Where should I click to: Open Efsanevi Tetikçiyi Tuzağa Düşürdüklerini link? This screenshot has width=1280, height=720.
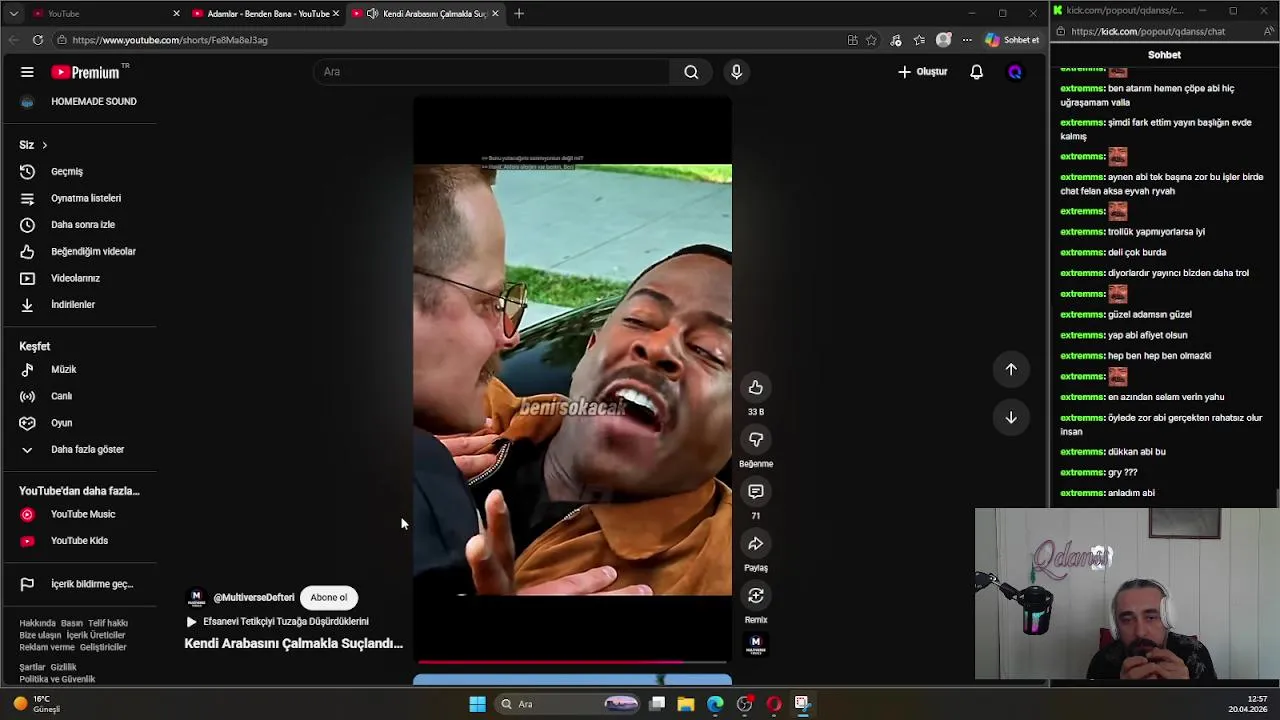click(x=286, y=621)
